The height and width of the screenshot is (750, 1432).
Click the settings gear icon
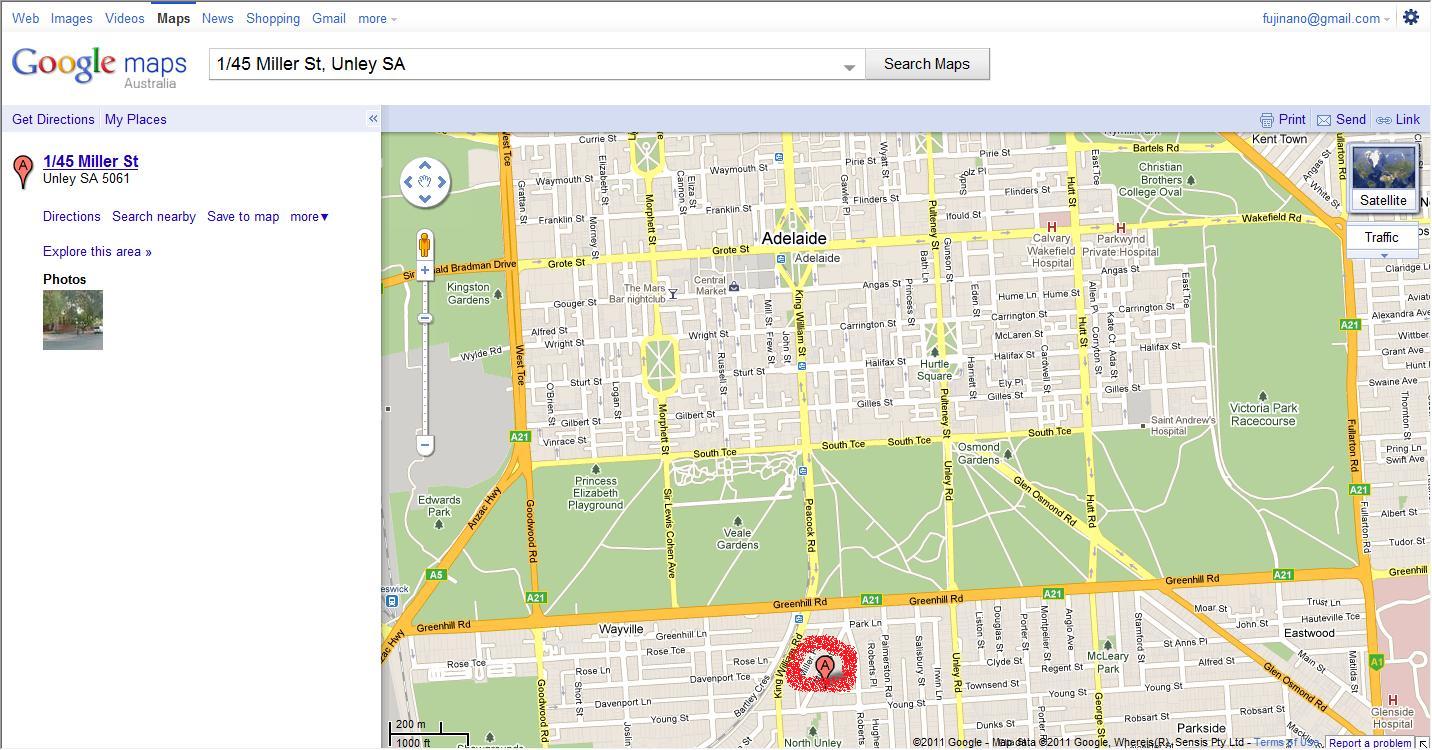click(x=1411, y=17)
